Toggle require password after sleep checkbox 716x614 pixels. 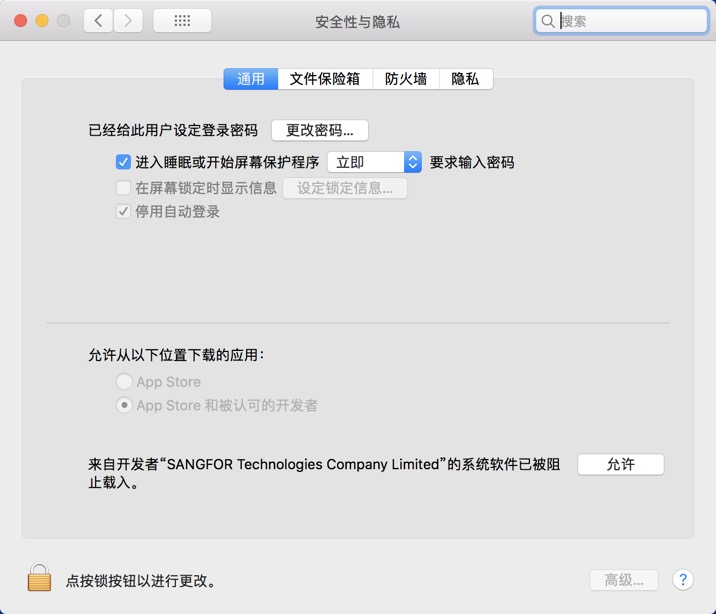click(x=123, y=162)
